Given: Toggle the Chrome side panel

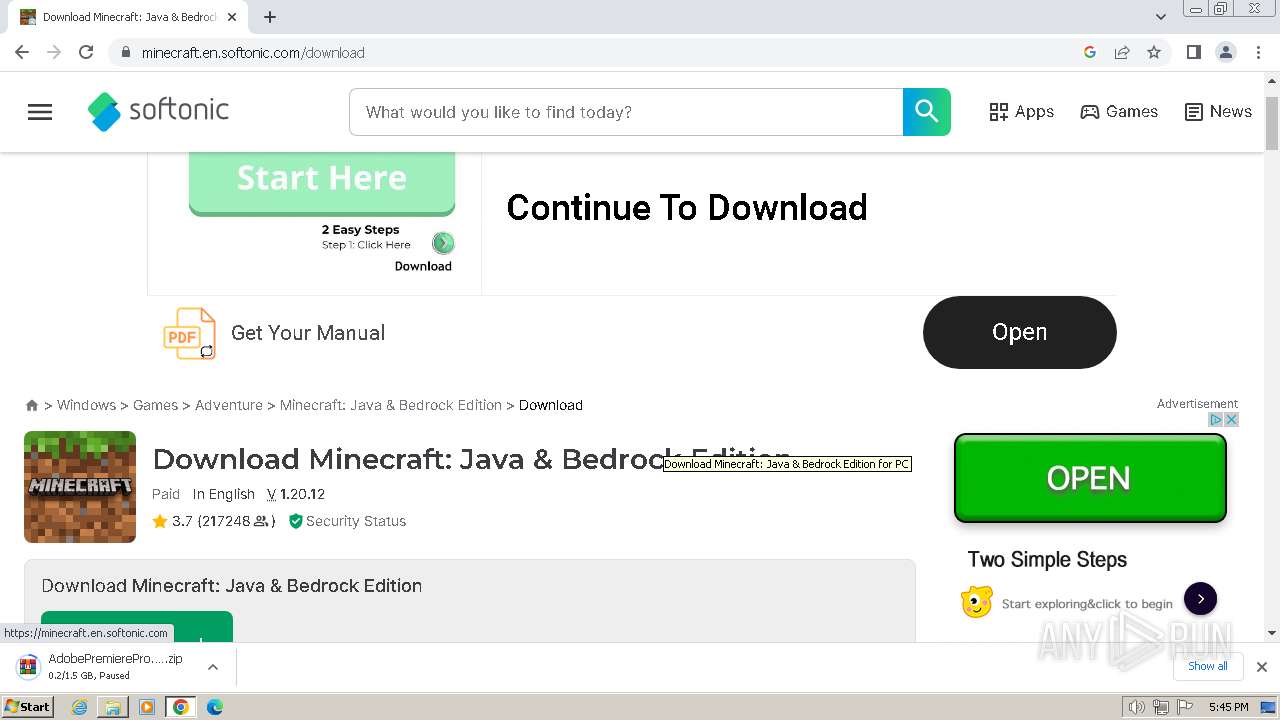Looking at the screenshot, I should click(1194, 52).
